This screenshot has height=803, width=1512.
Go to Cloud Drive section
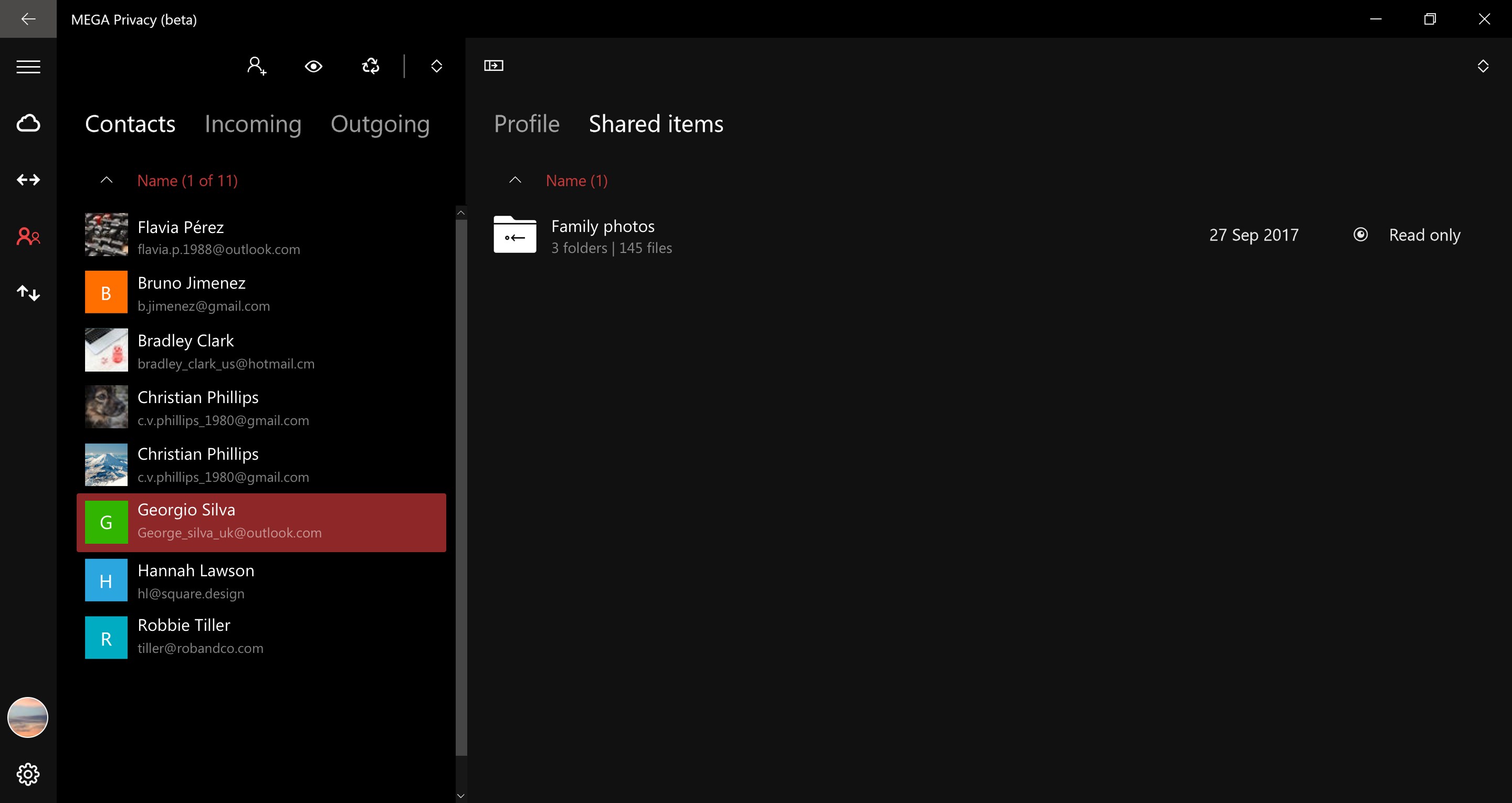(28, 123)
